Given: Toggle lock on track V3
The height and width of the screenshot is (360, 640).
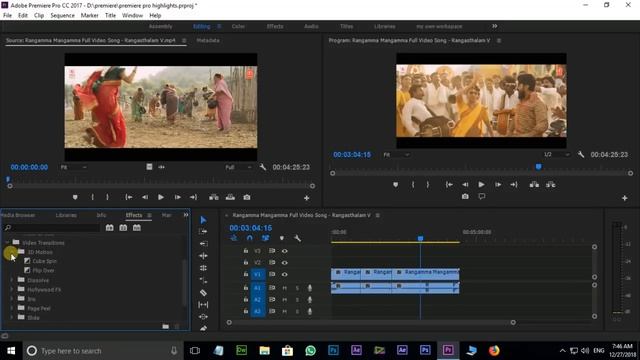Looking at the screenshot, I should click(246, 251).
